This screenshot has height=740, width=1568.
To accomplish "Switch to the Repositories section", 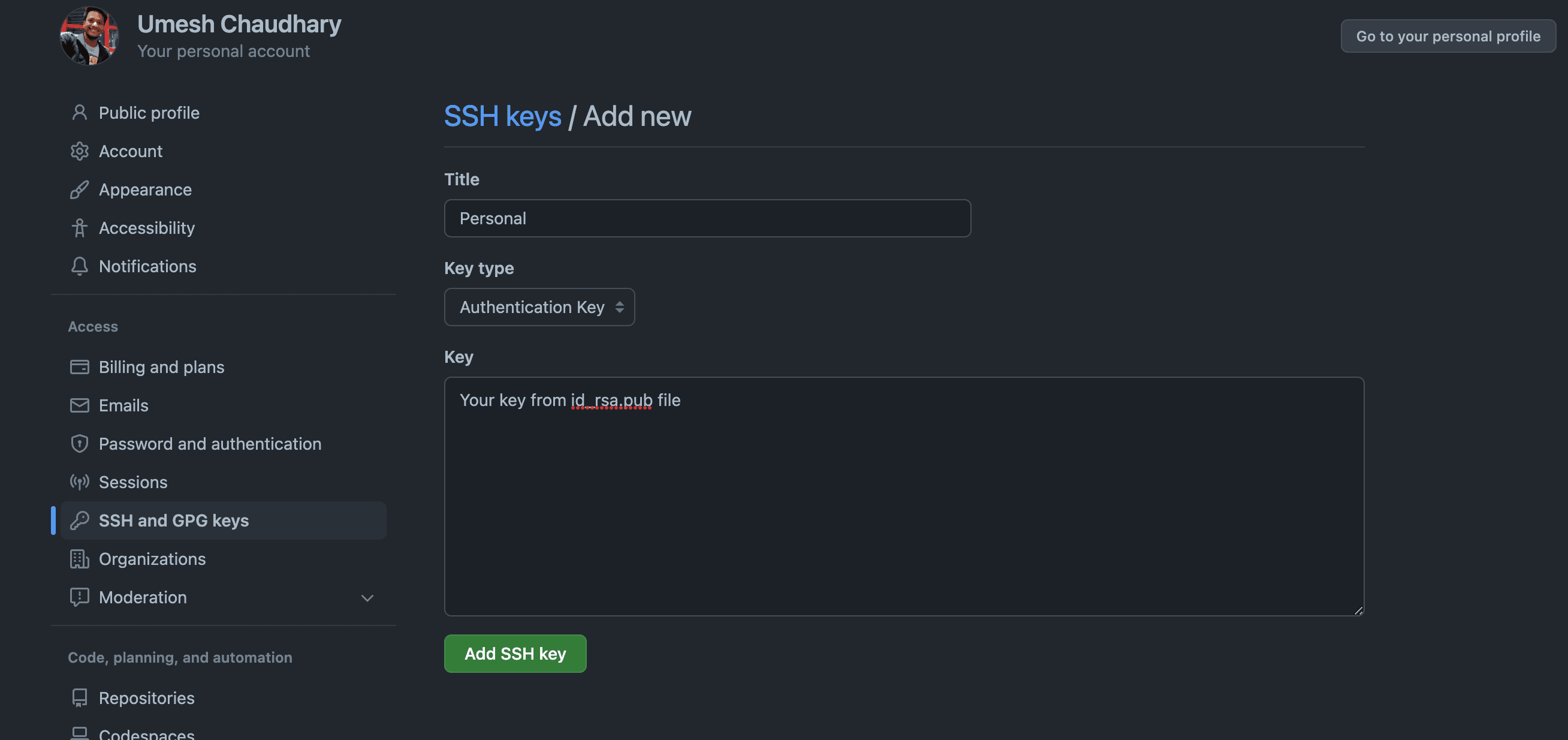I will coord(147,698).
